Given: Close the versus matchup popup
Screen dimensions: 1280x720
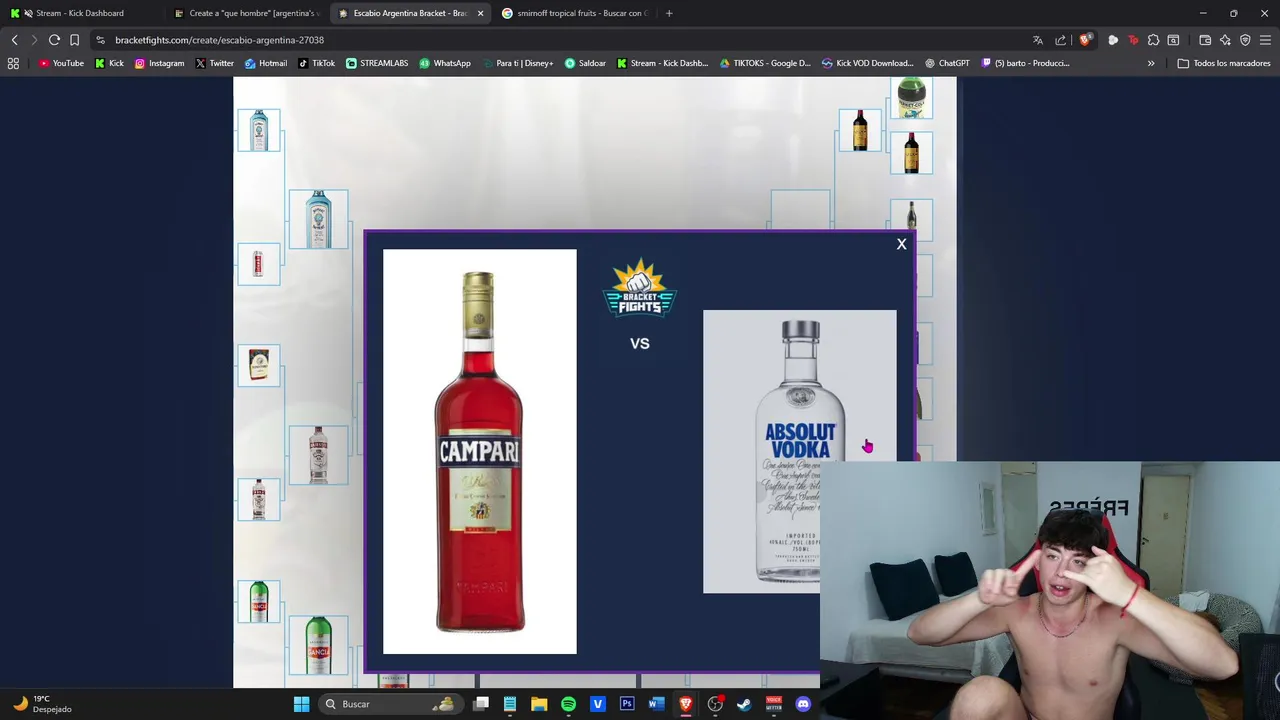Looking at the screenshot, I should click(901, 244).
